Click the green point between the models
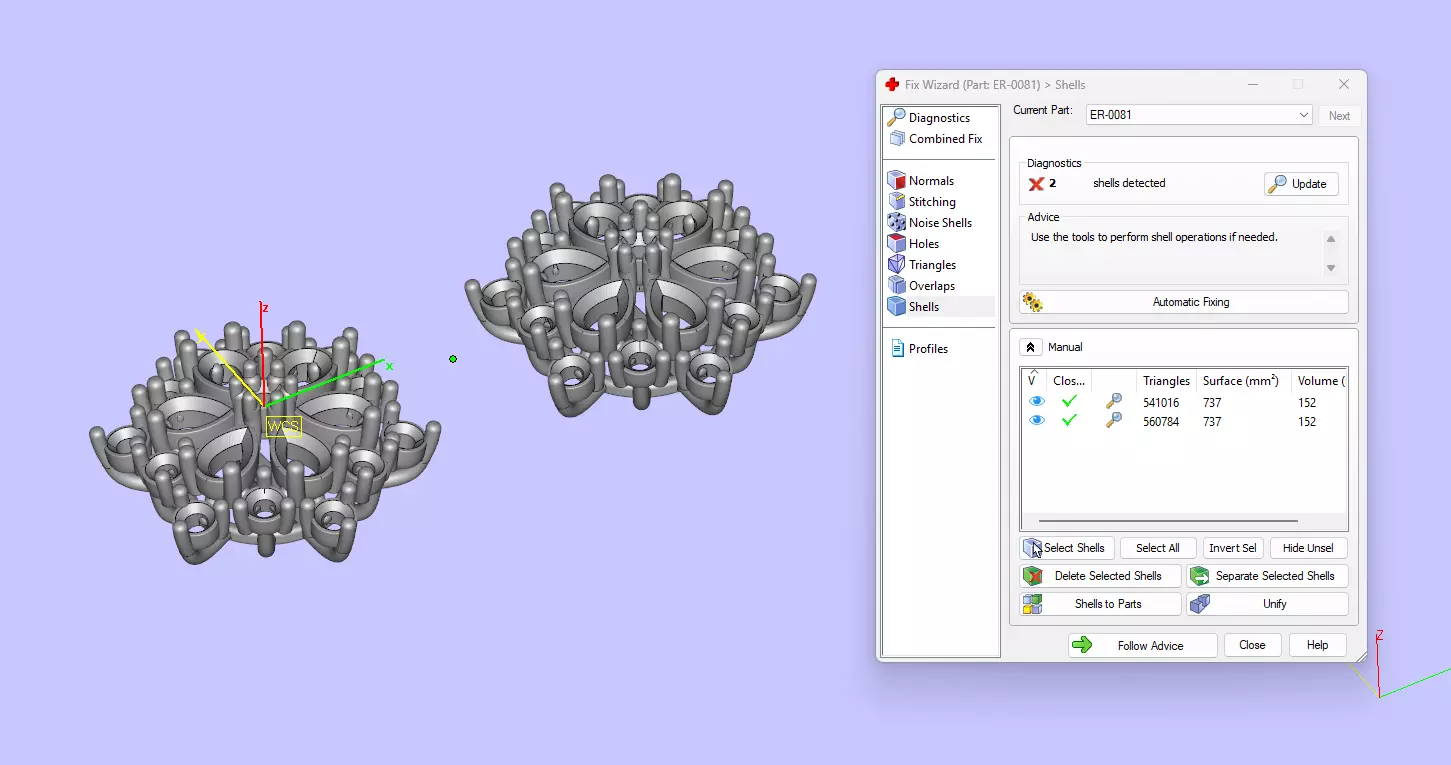 (453, 358)
